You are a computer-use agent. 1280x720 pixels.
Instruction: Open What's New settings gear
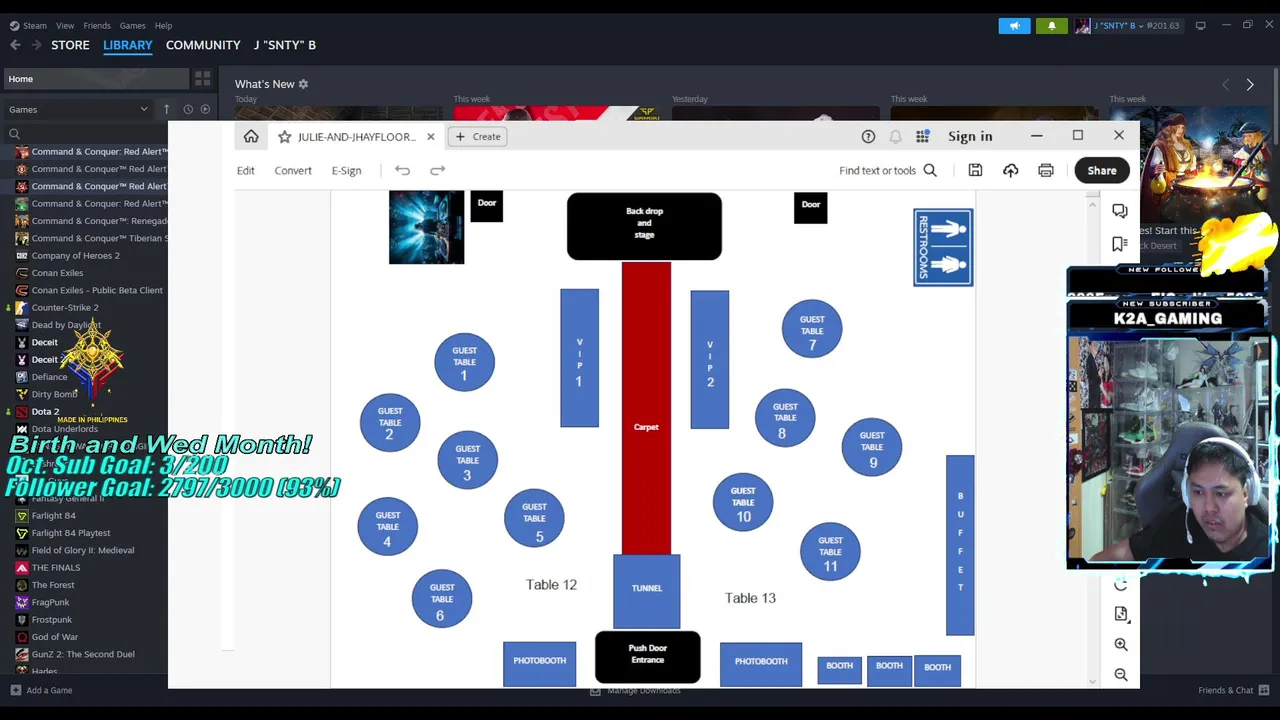tap(303, 84)
